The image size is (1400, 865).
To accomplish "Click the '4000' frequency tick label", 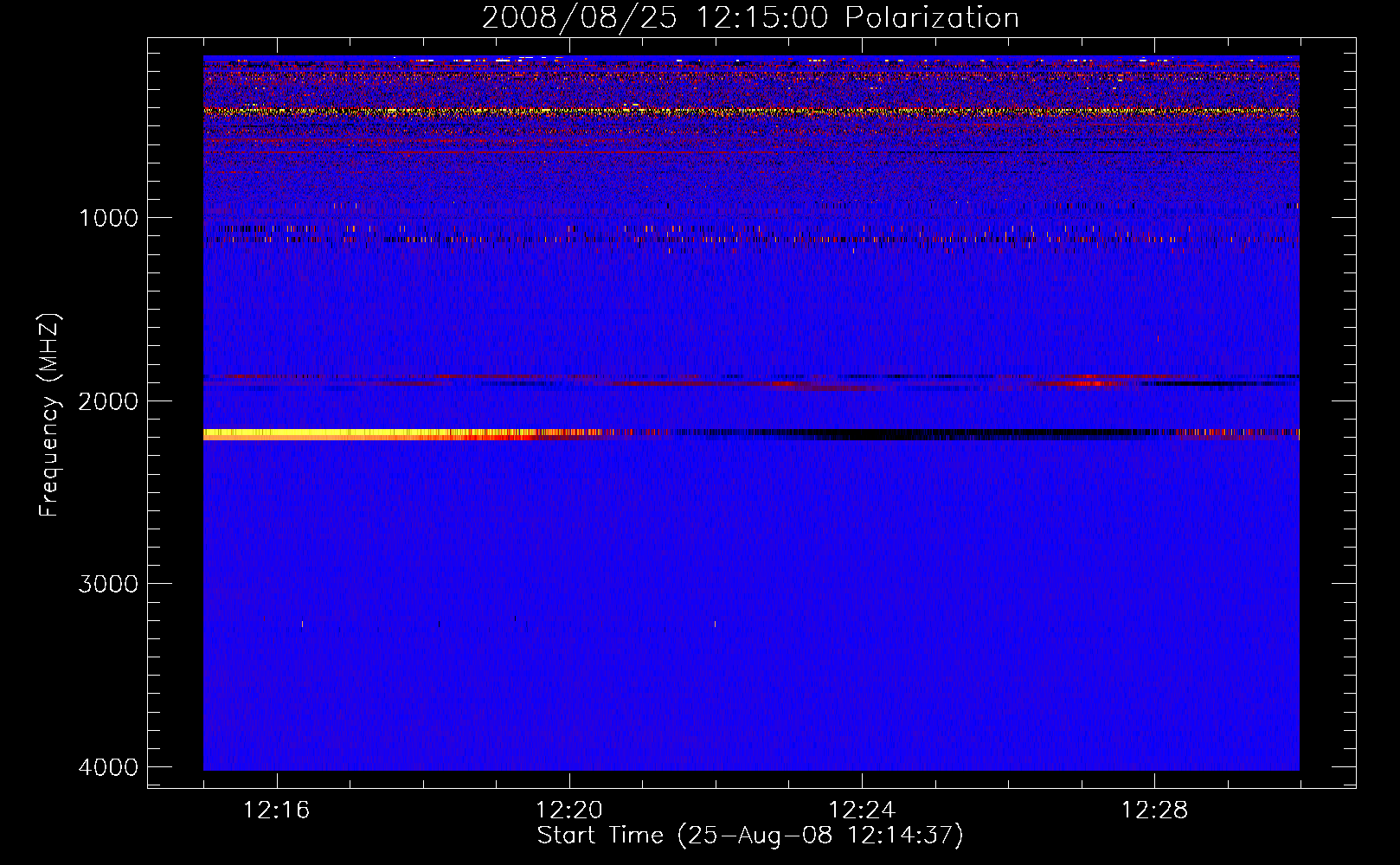I will coord(108,767).
